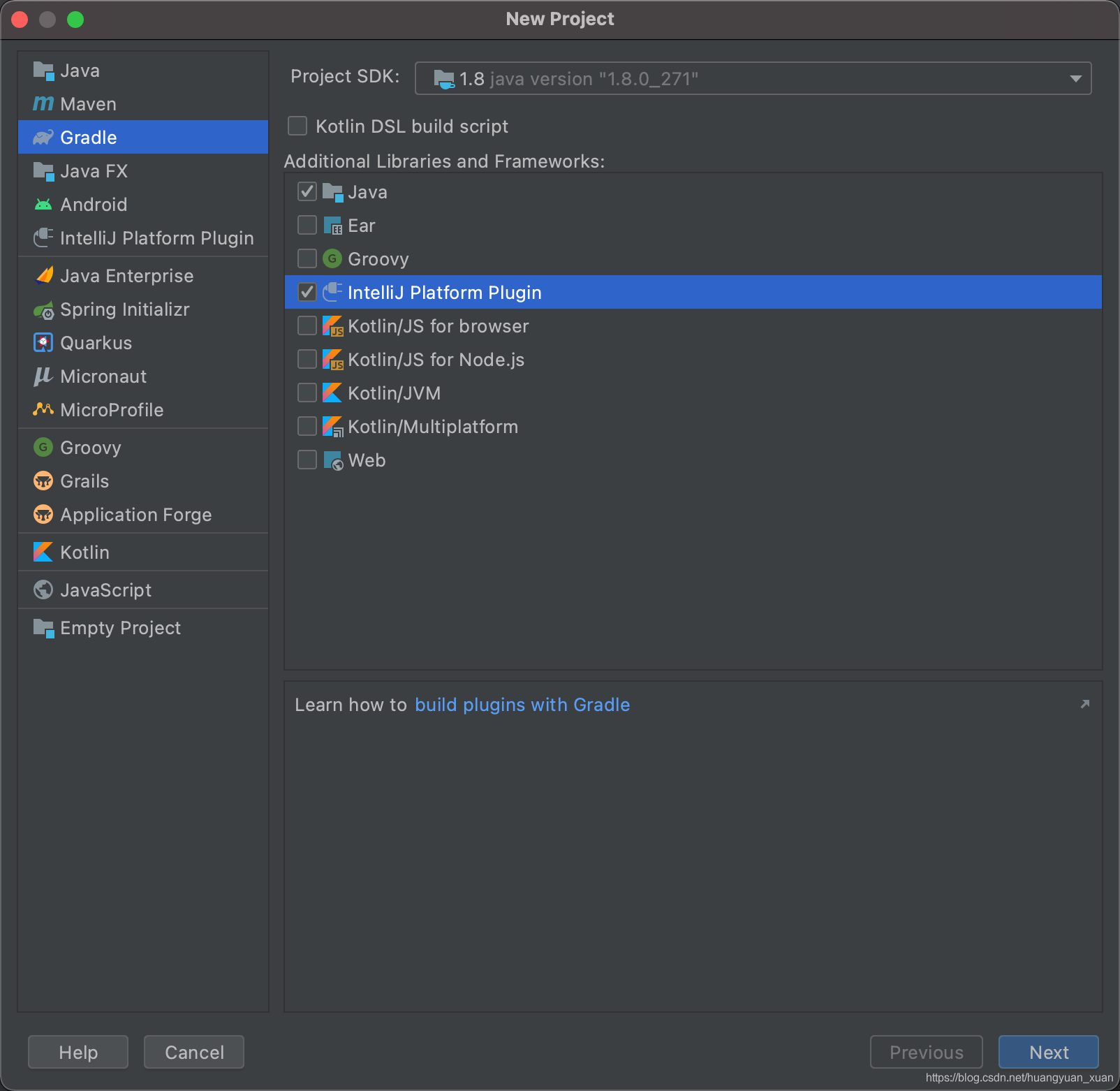This screenshot has height=1091, width=1120.
Task: Click the Previous button
Action: tap(926, 1052)
